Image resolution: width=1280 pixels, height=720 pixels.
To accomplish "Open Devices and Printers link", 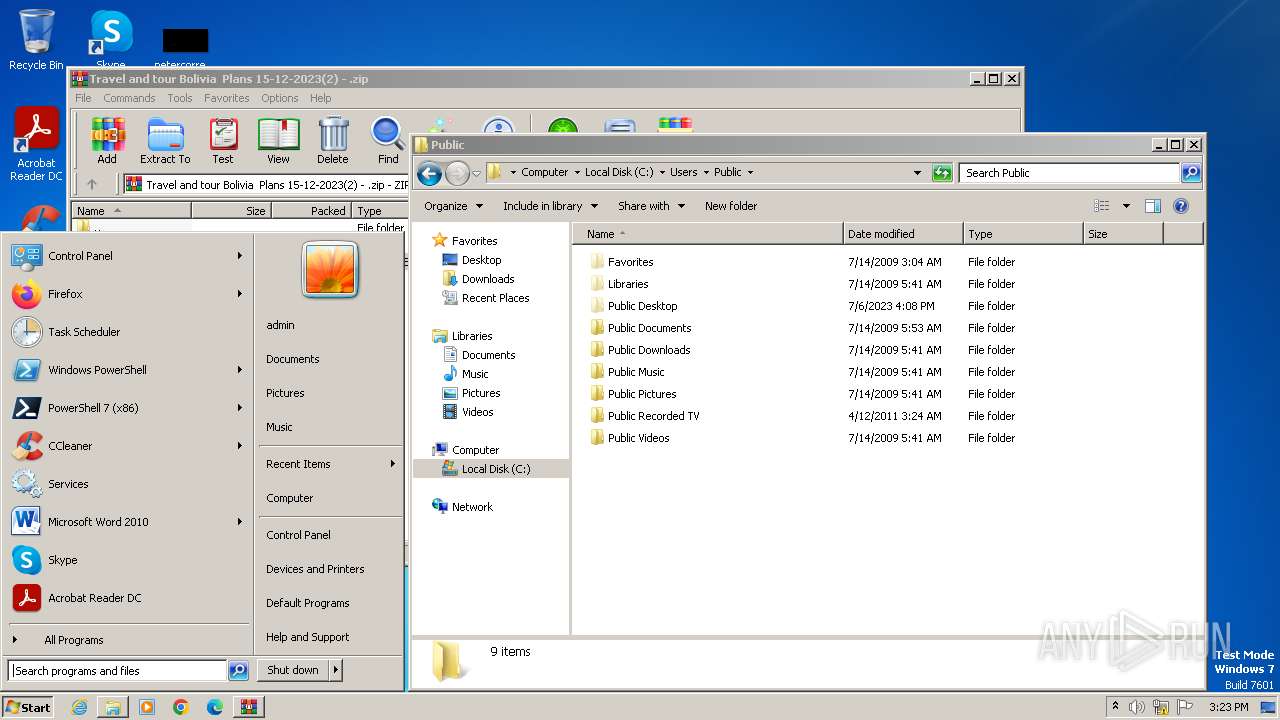I will tap(315, 569).
